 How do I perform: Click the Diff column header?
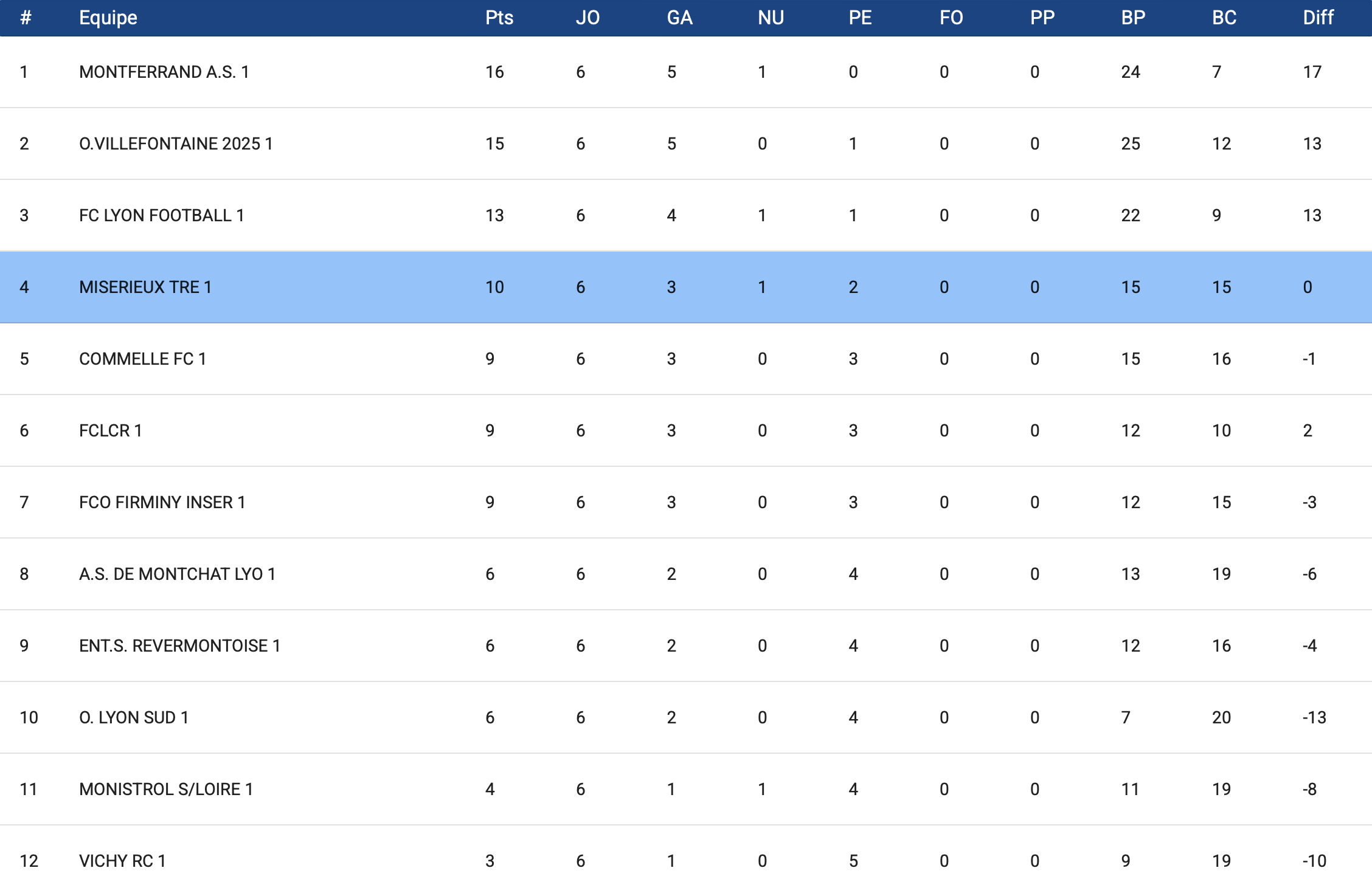pos(1318,18)
